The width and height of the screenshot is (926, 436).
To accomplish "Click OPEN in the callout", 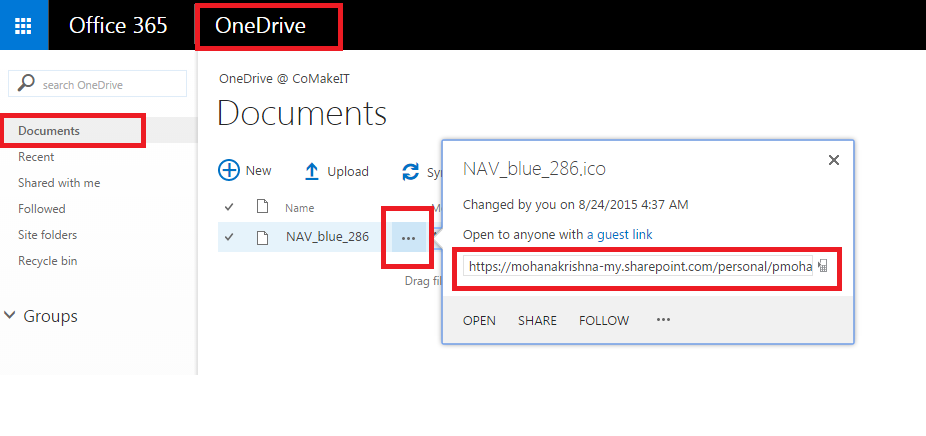I will [x=480, y=320].
